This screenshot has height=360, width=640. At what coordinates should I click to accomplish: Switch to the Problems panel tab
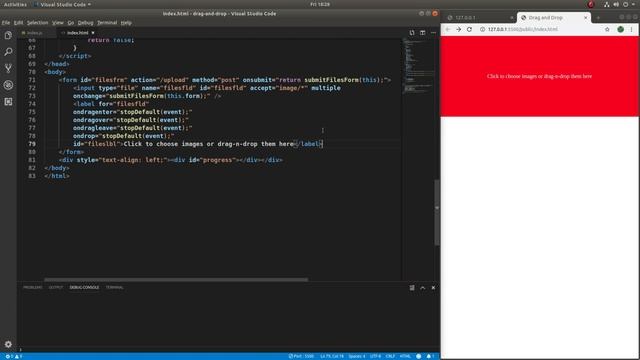[x=33, y=287]
